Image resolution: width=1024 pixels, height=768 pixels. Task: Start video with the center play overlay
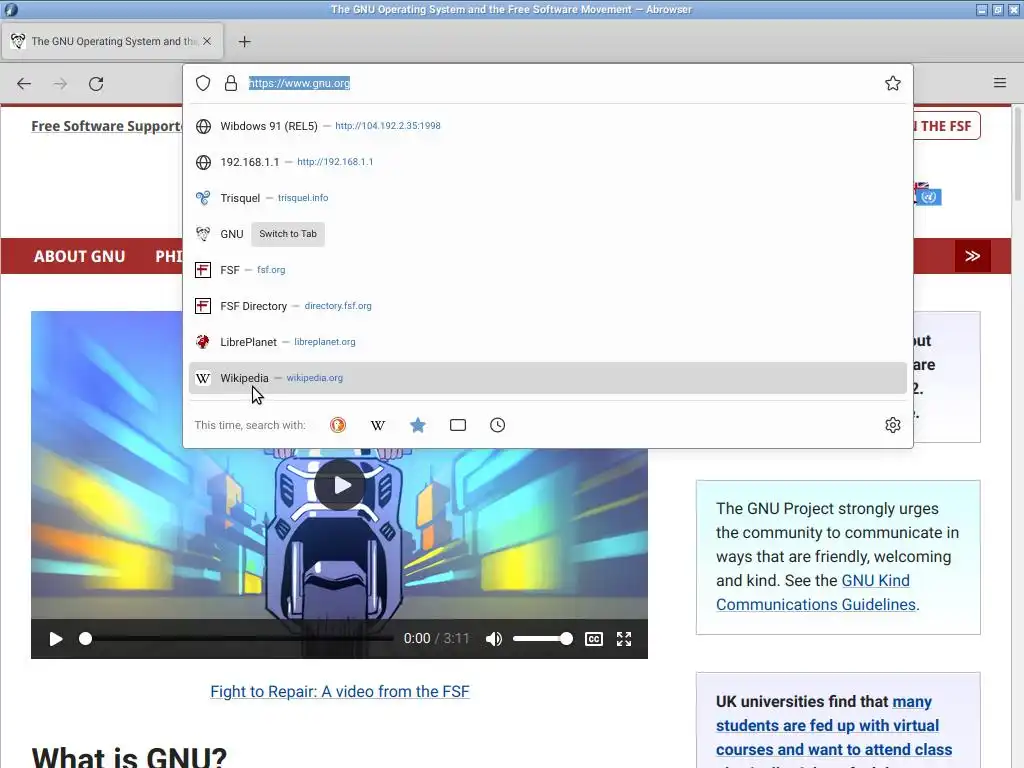click(x=340, y=485)
